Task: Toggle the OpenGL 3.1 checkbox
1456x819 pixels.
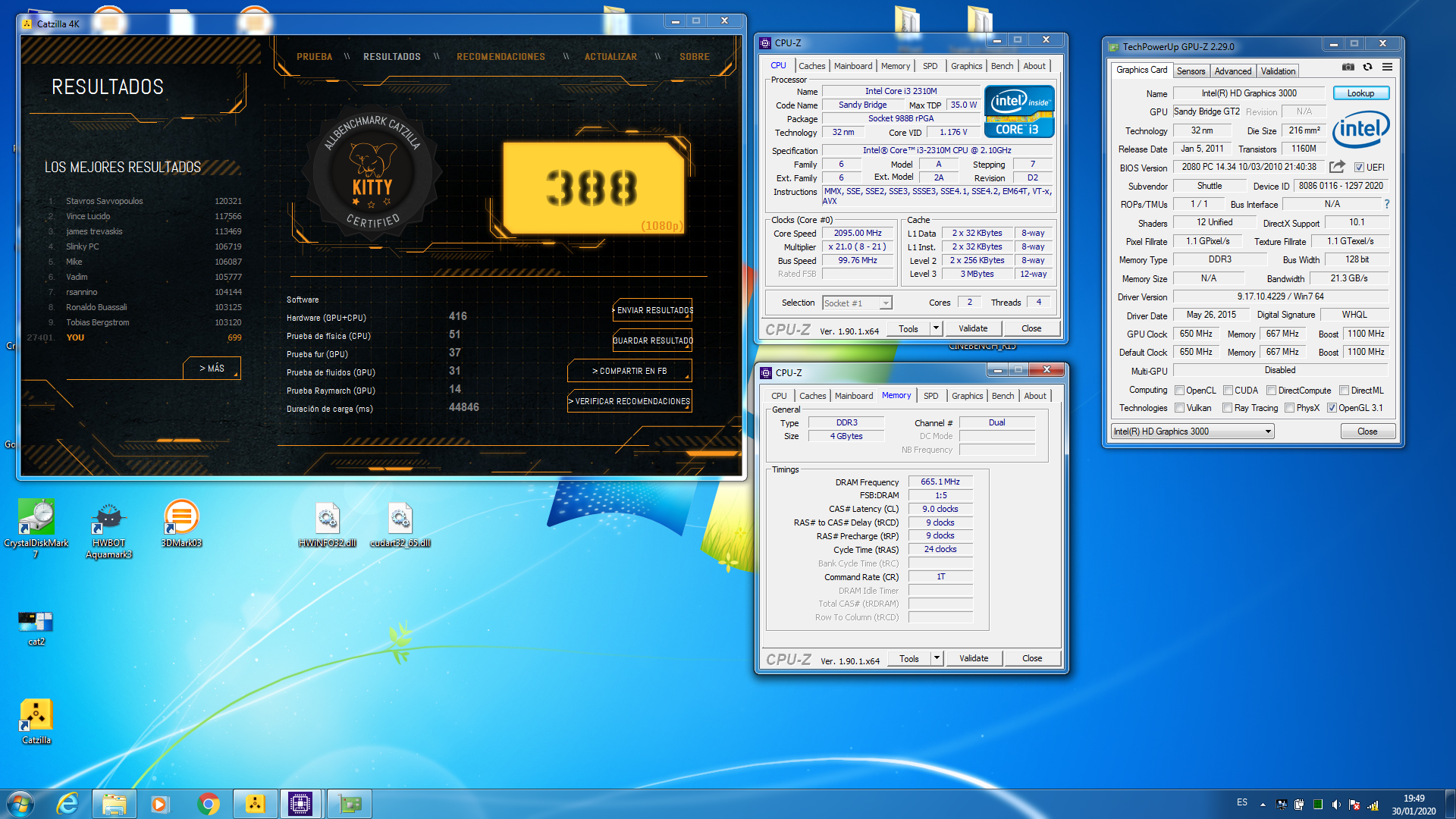Action: (1332, 408)
